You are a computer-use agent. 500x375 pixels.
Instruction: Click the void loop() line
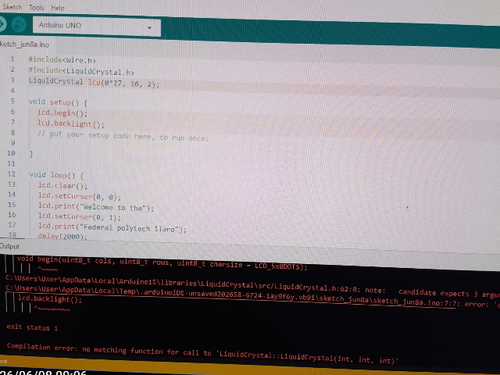(56, 175)
